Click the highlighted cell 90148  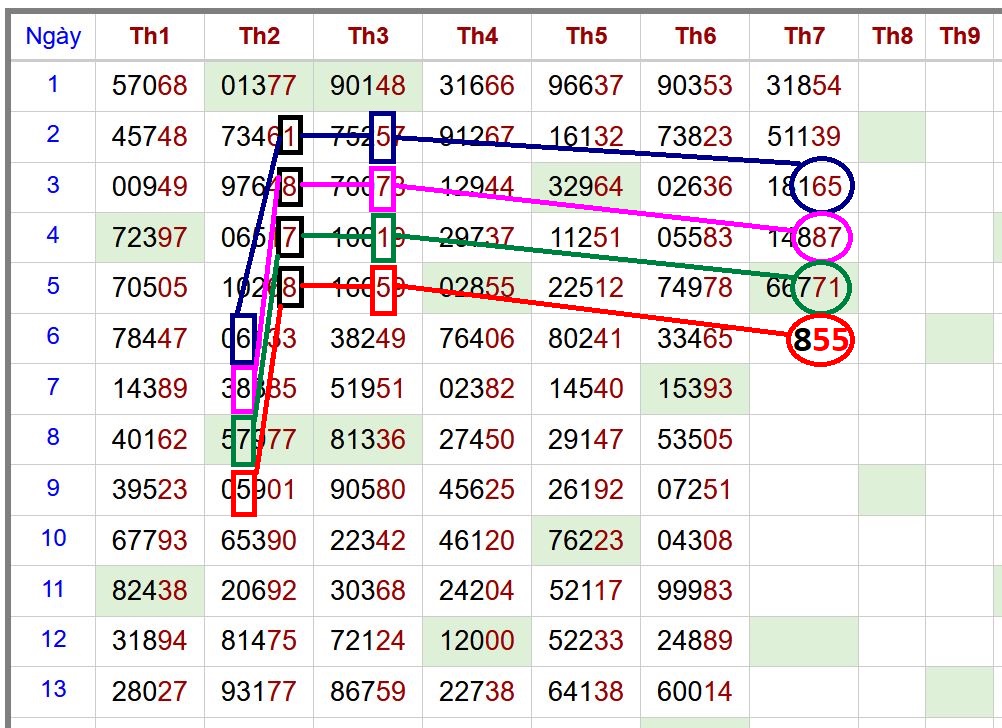368,85
